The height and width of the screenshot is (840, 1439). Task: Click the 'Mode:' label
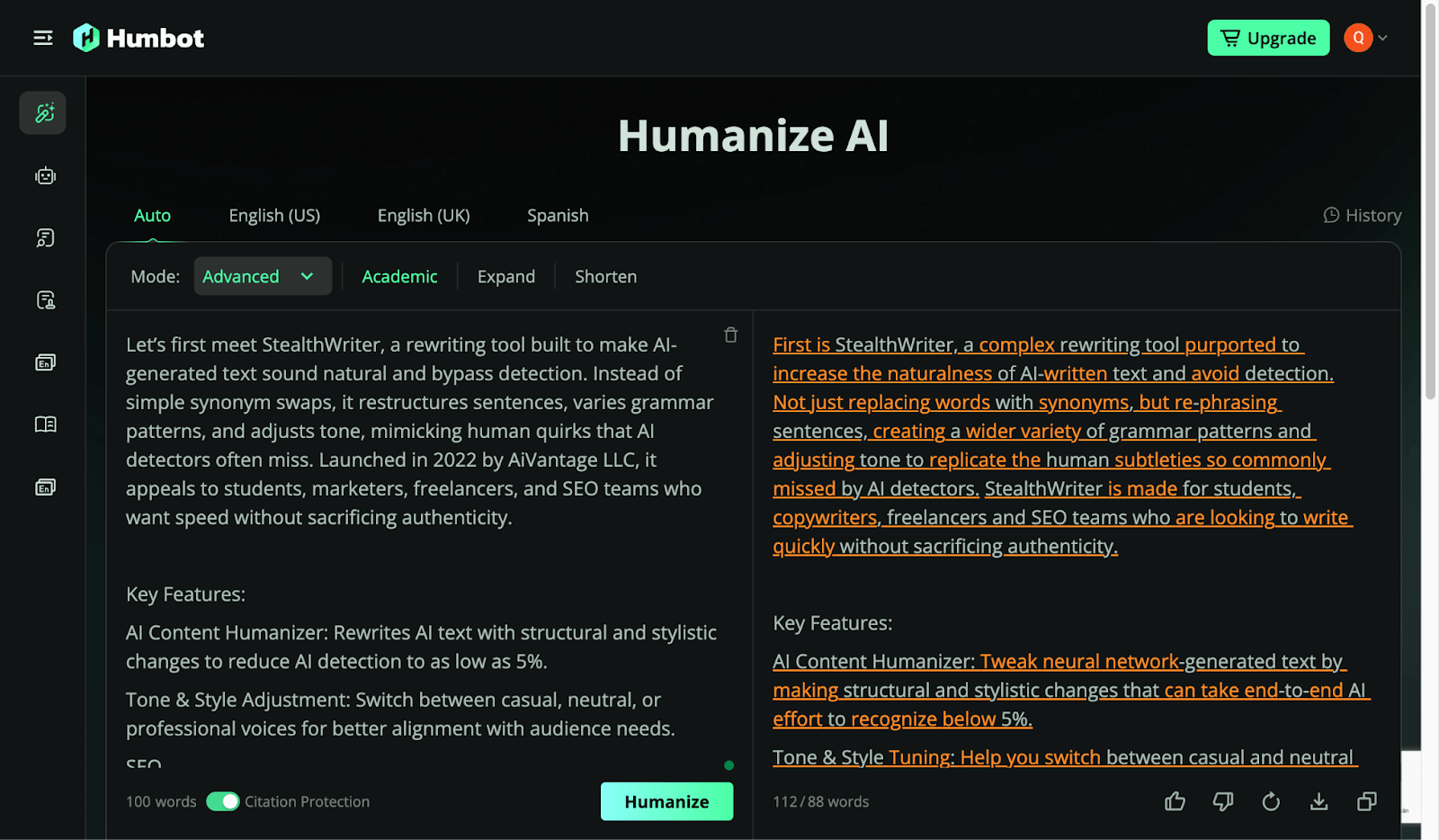(155, 277)
